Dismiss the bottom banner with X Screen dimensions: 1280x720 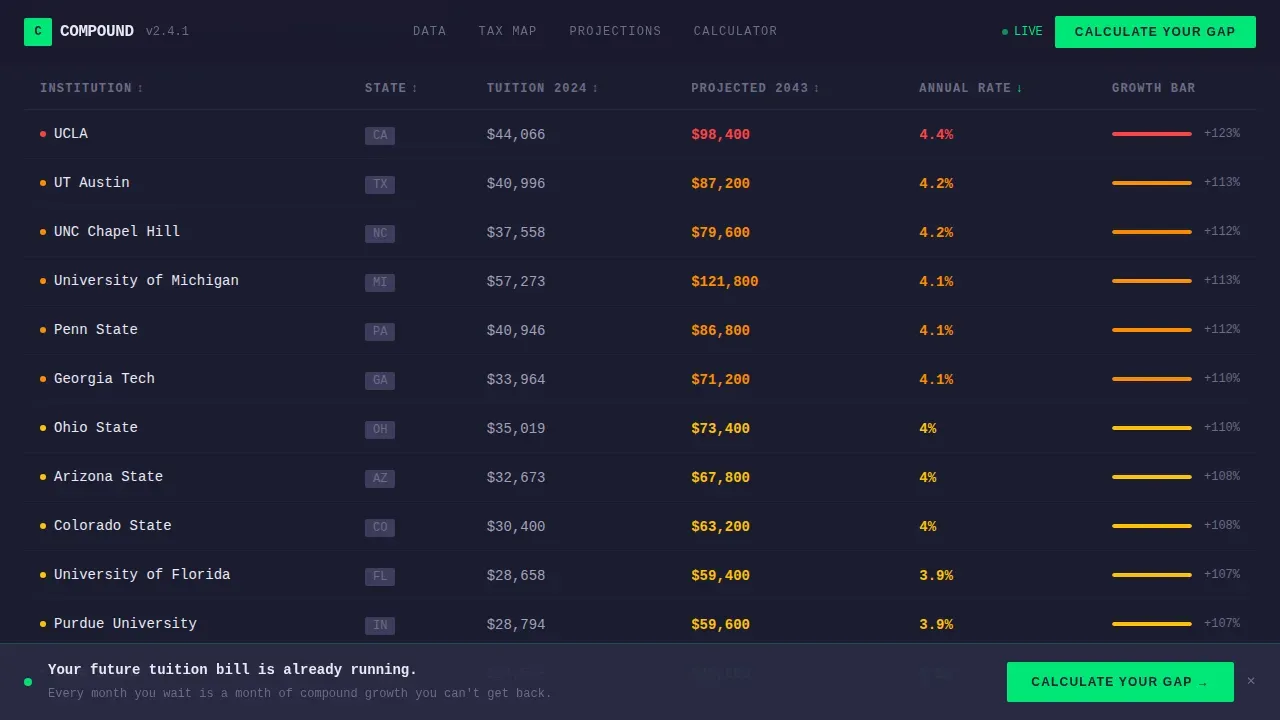[x=1250, y=681]
